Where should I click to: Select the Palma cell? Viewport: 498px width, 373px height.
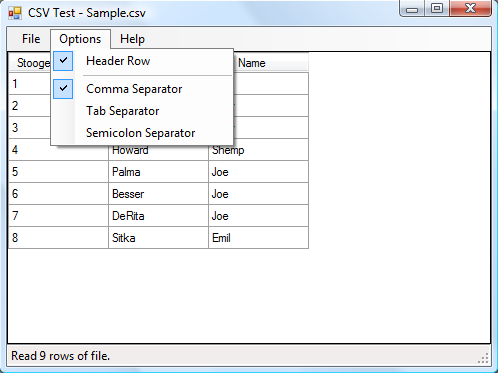(158, 172)
